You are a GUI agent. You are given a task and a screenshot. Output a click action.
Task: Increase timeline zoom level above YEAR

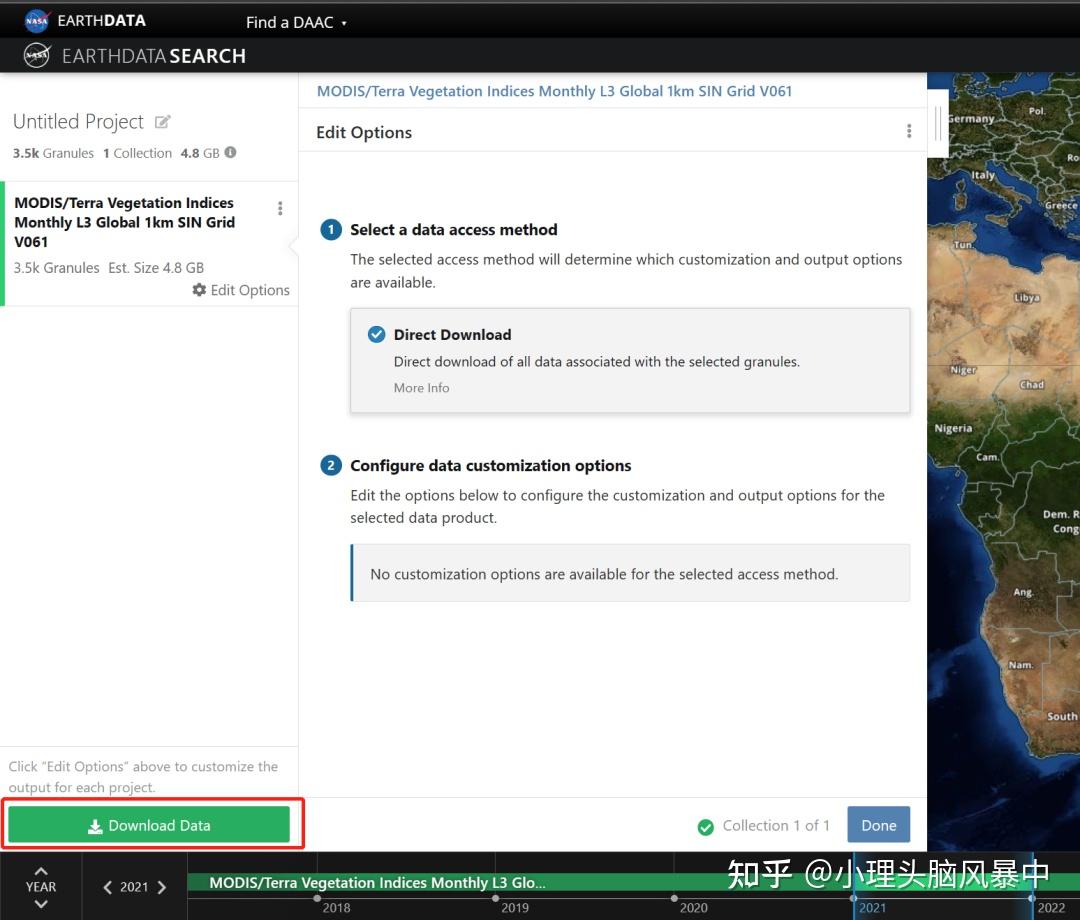[41, 870]
